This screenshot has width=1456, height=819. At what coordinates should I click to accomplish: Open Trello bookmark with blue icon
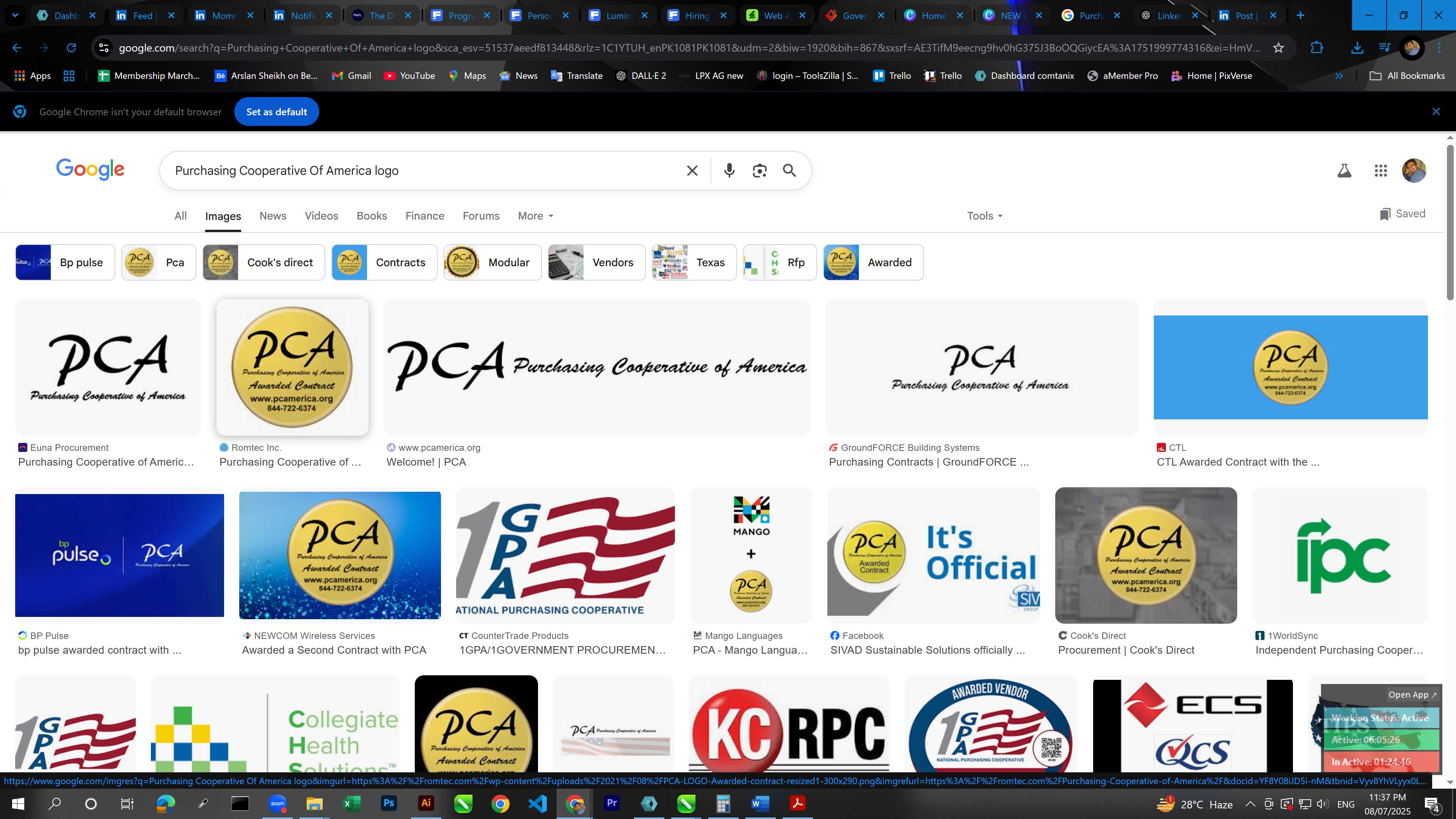pyautogui.click(x=892, y=76)
